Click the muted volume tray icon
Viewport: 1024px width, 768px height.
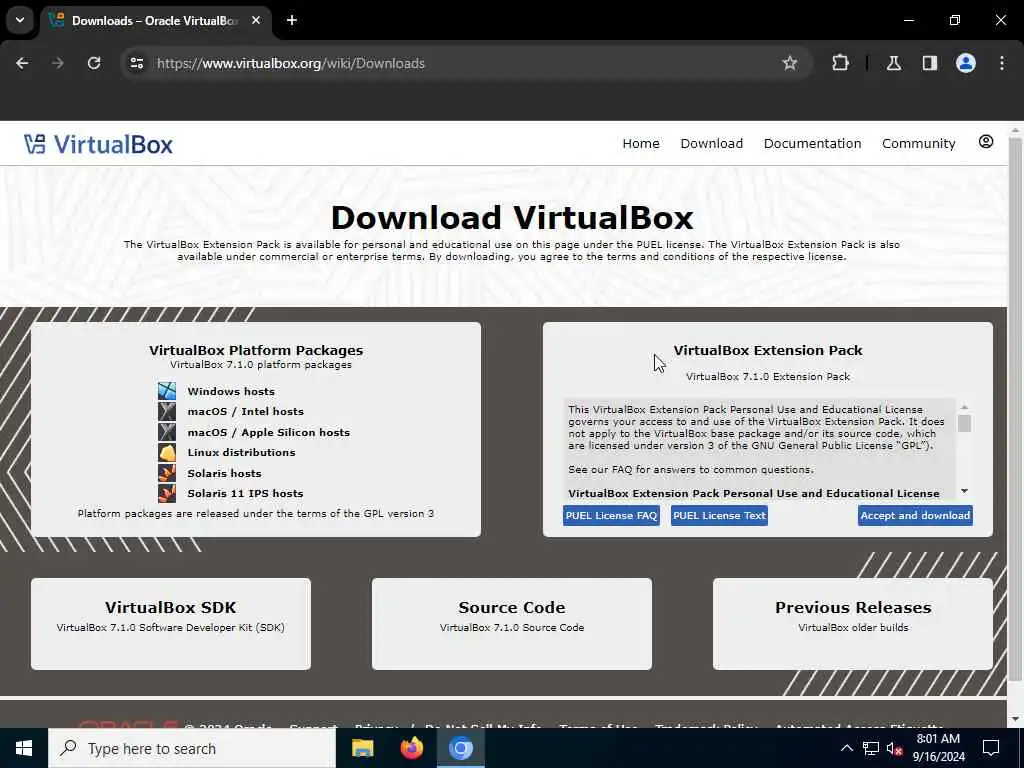[894, 748]
